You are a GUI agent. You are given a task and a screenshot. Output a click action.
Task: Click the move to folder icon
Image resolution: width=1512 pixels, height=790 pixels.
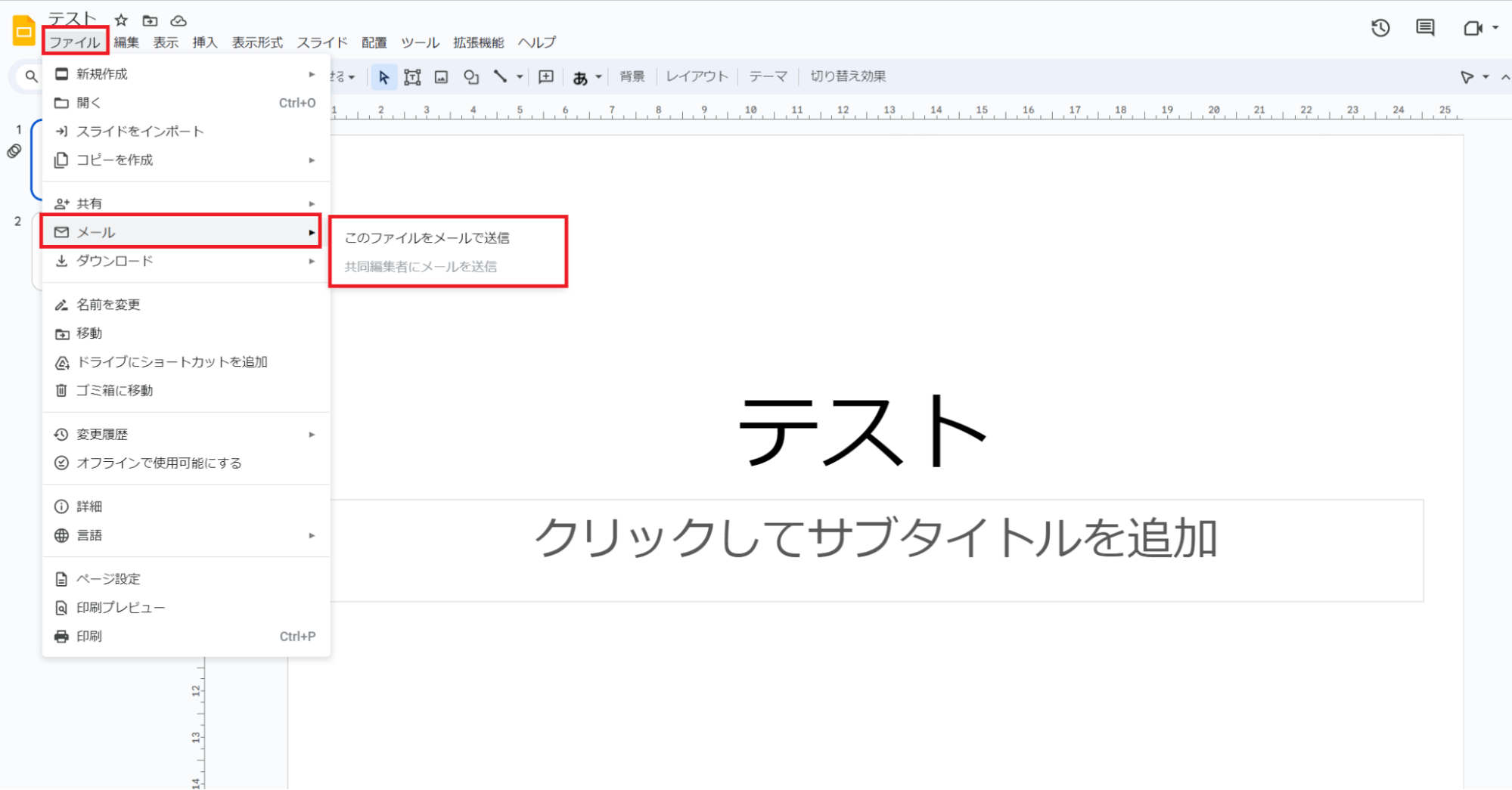(x=150, y=20)
